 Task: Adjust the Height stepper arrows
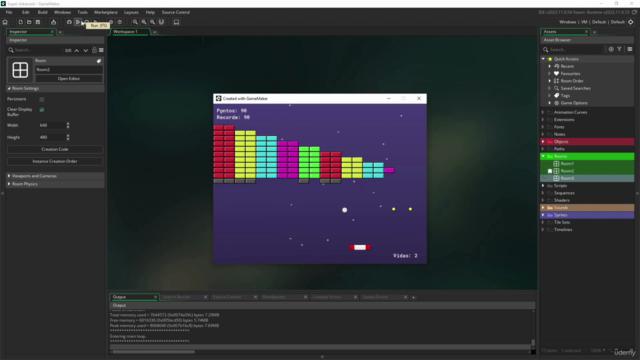[x=68, y=137]
